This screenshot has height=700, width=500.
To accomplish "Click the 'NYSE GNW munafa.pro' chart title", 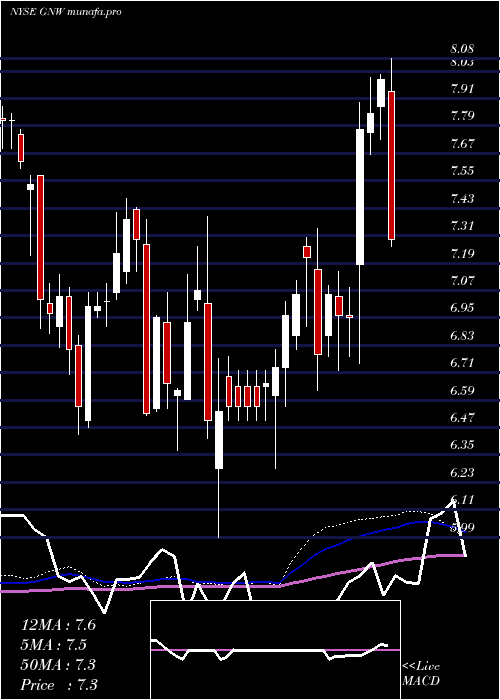I will pos(65,12).
